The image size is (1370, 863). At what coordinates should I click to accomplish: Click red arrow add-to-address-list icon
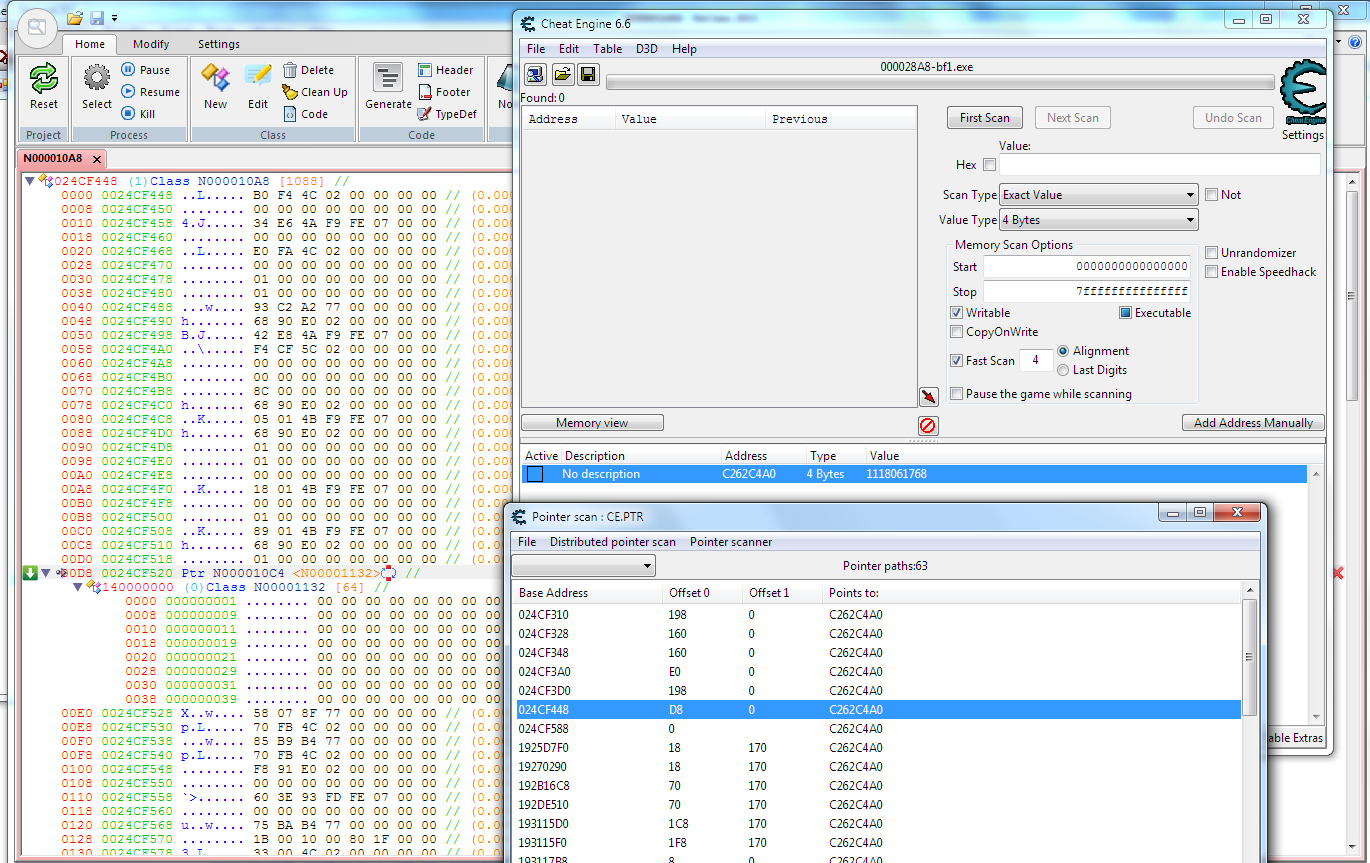(929, 397)
